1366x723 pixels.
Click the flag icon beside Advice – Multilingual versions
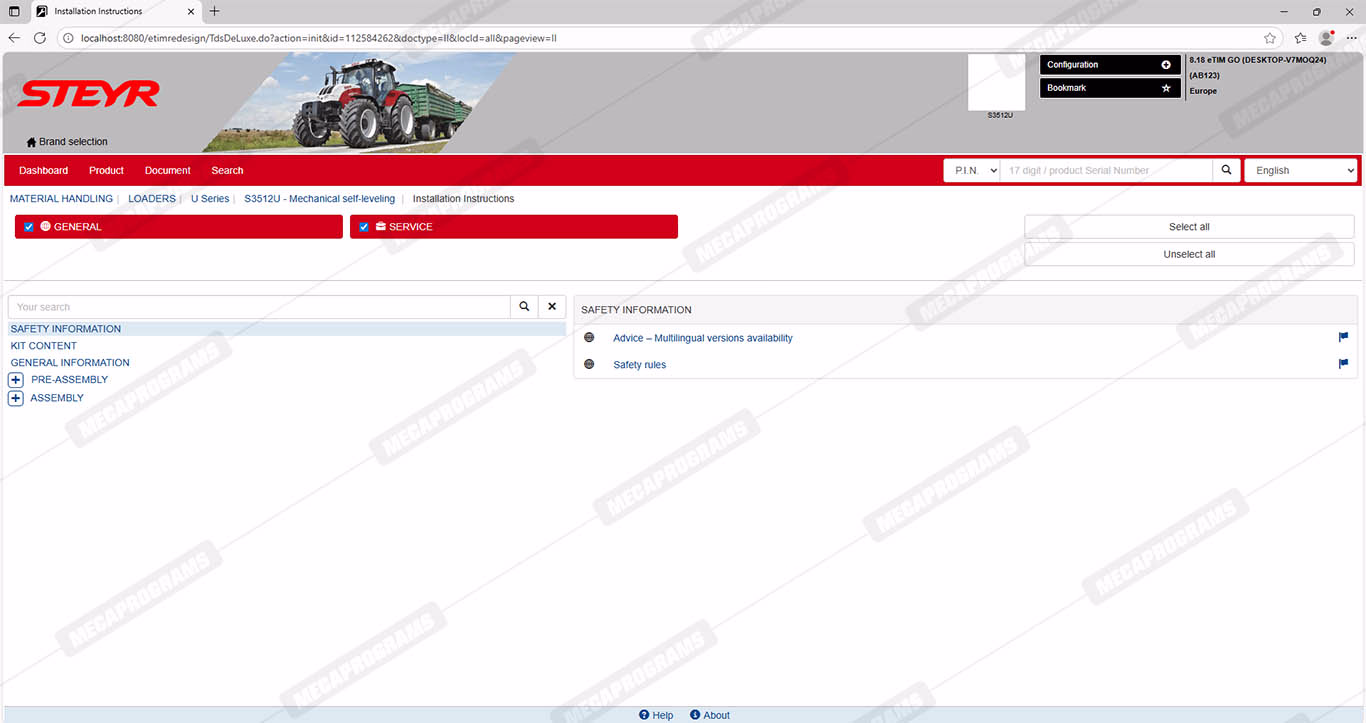1343,338
